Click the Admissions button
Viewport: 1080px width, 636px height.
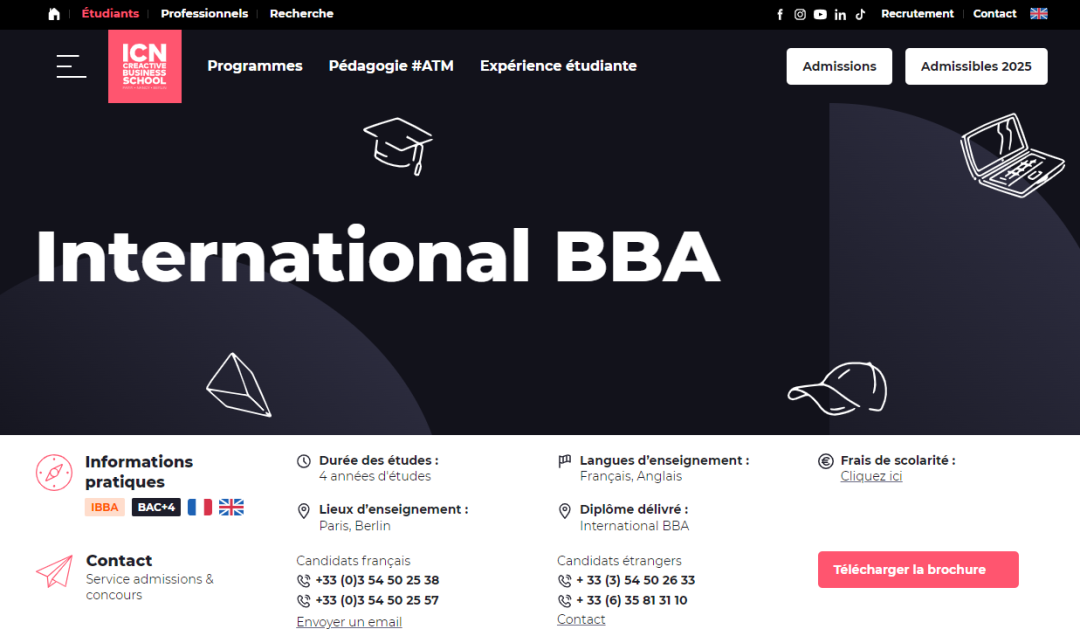(x=839, y=66)
